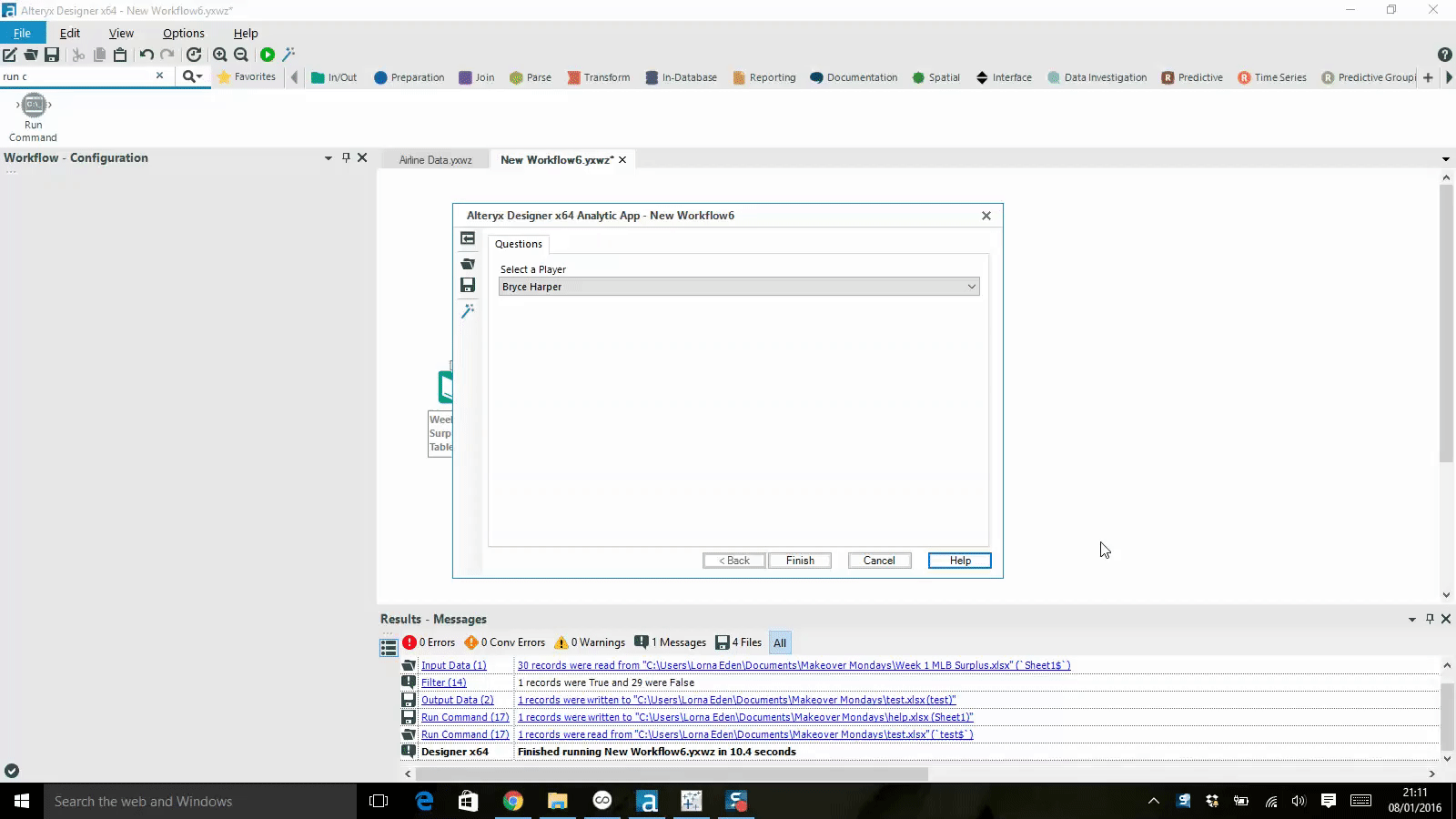Image resolution: width=1456 pixels, height=819 pixels.
Task: Open the Preparation tool category
Action: point(409,77)
